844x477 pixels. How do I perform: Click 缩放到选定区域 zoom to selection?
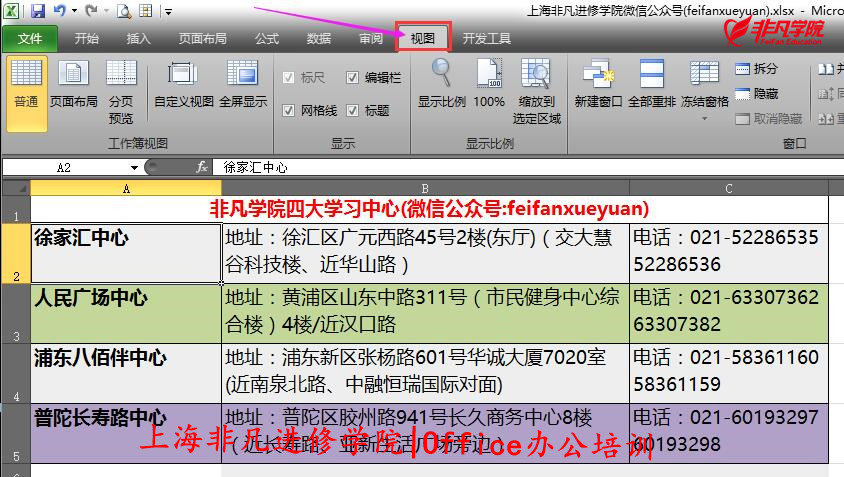(x=537, y=92)
